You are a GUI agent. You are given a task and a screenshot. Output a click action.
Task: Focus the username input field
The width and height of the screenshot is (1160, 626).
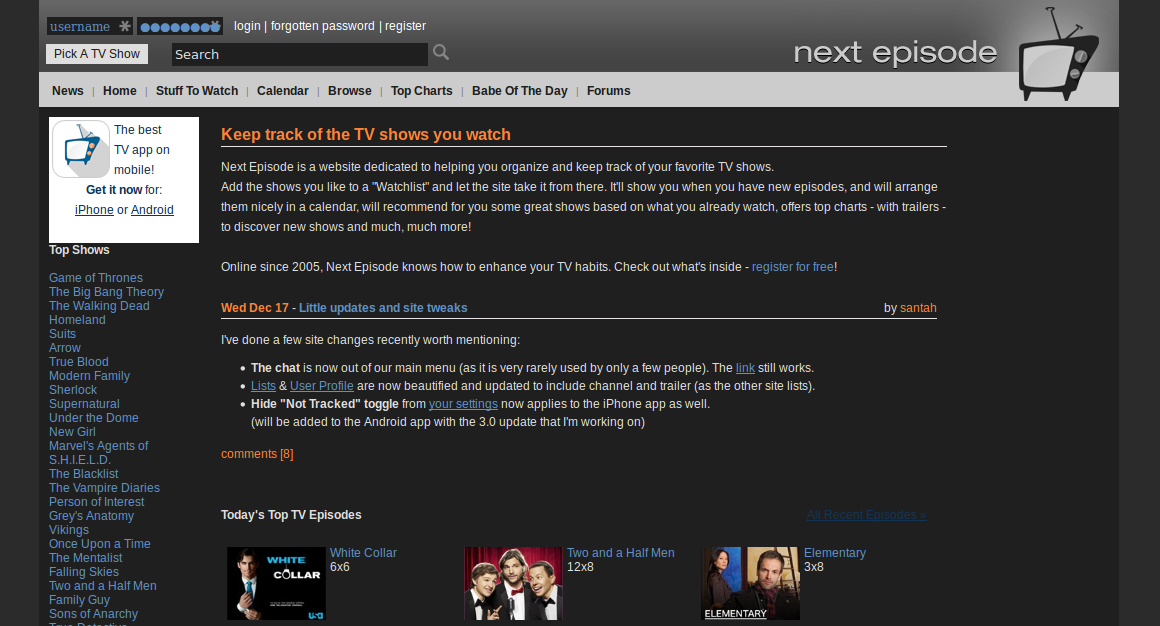pos(90,27)
